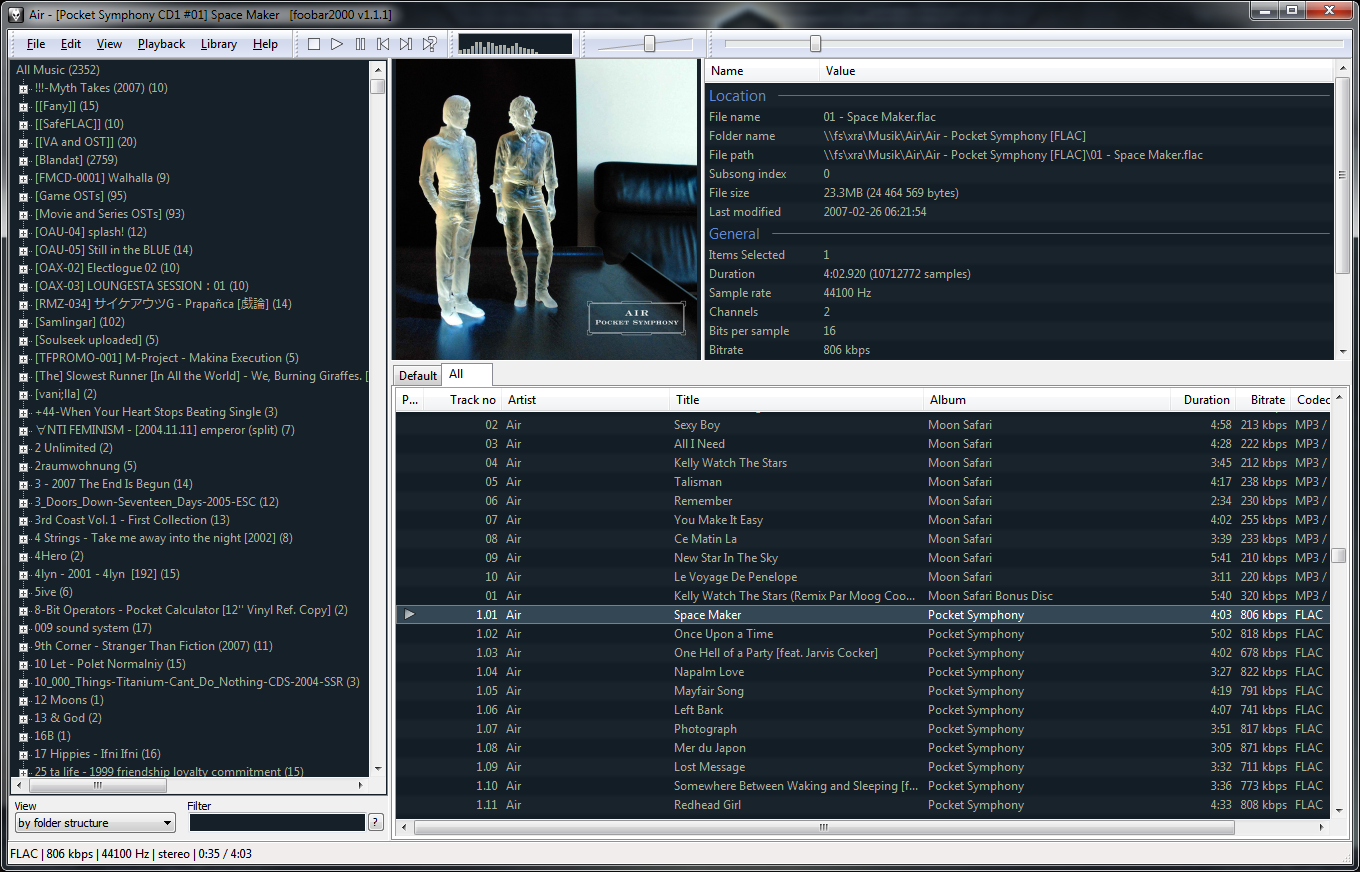Screen dimensions: 1360x872
Task: Select the track 'Napalm Love'
Action: point(862,672)
